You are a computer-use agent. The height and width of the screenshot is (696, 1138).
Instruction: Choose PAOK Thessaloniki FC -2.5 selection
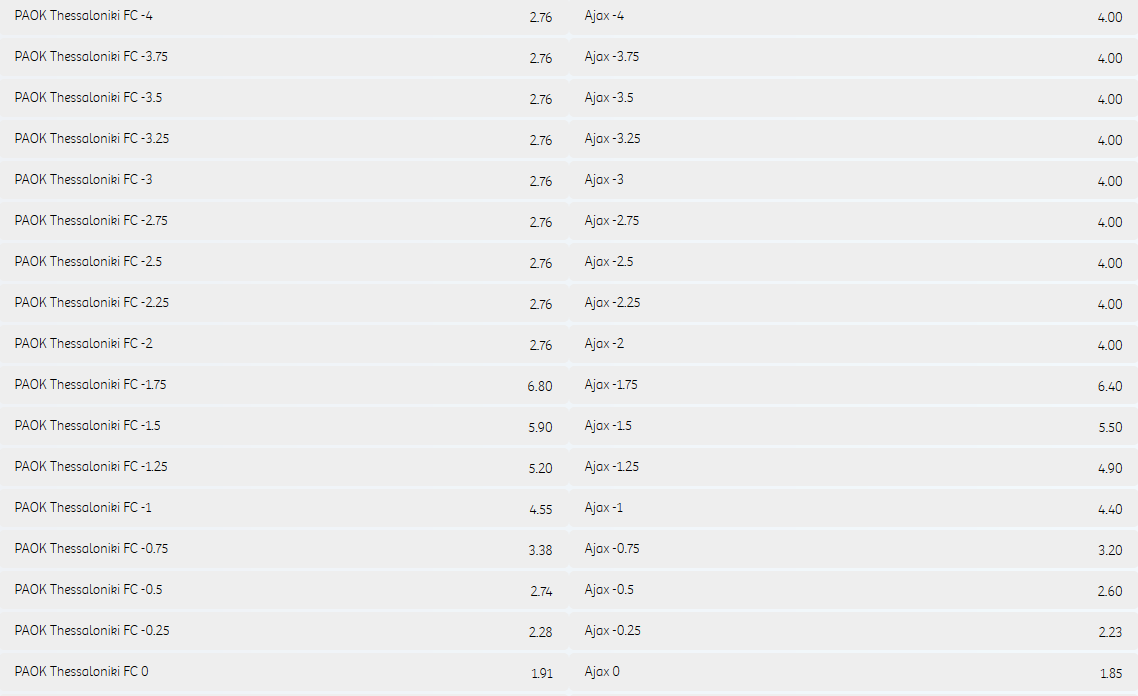(284, 262)
